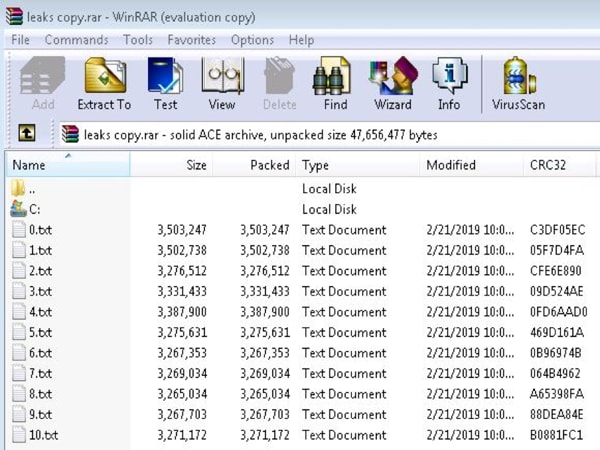Click size 3,271,172 in 10.txt row
The width and height of the screenshot is (600, 450).
(x=182, y=435)
